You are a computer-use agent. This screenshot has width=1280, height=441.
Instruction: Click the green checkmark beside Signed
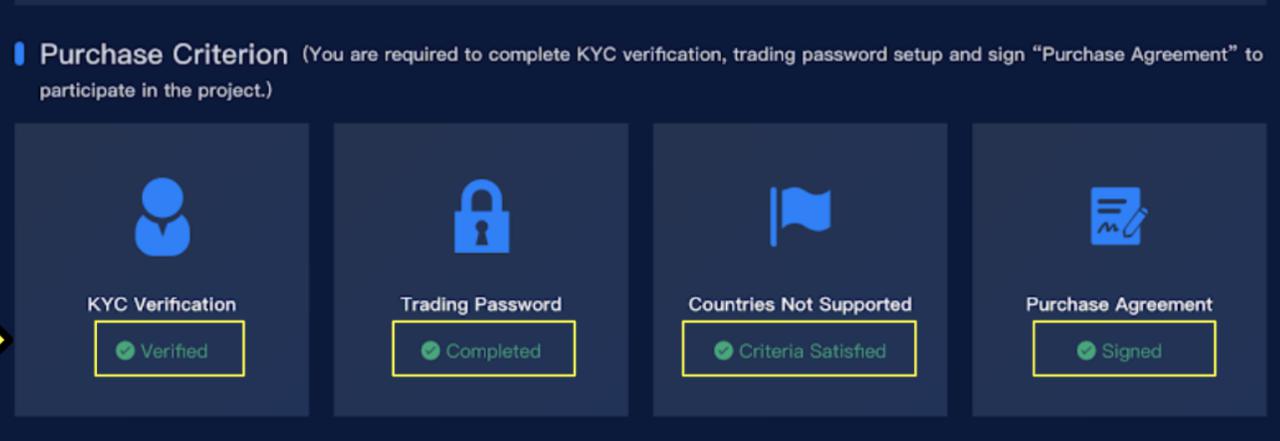1086,351
